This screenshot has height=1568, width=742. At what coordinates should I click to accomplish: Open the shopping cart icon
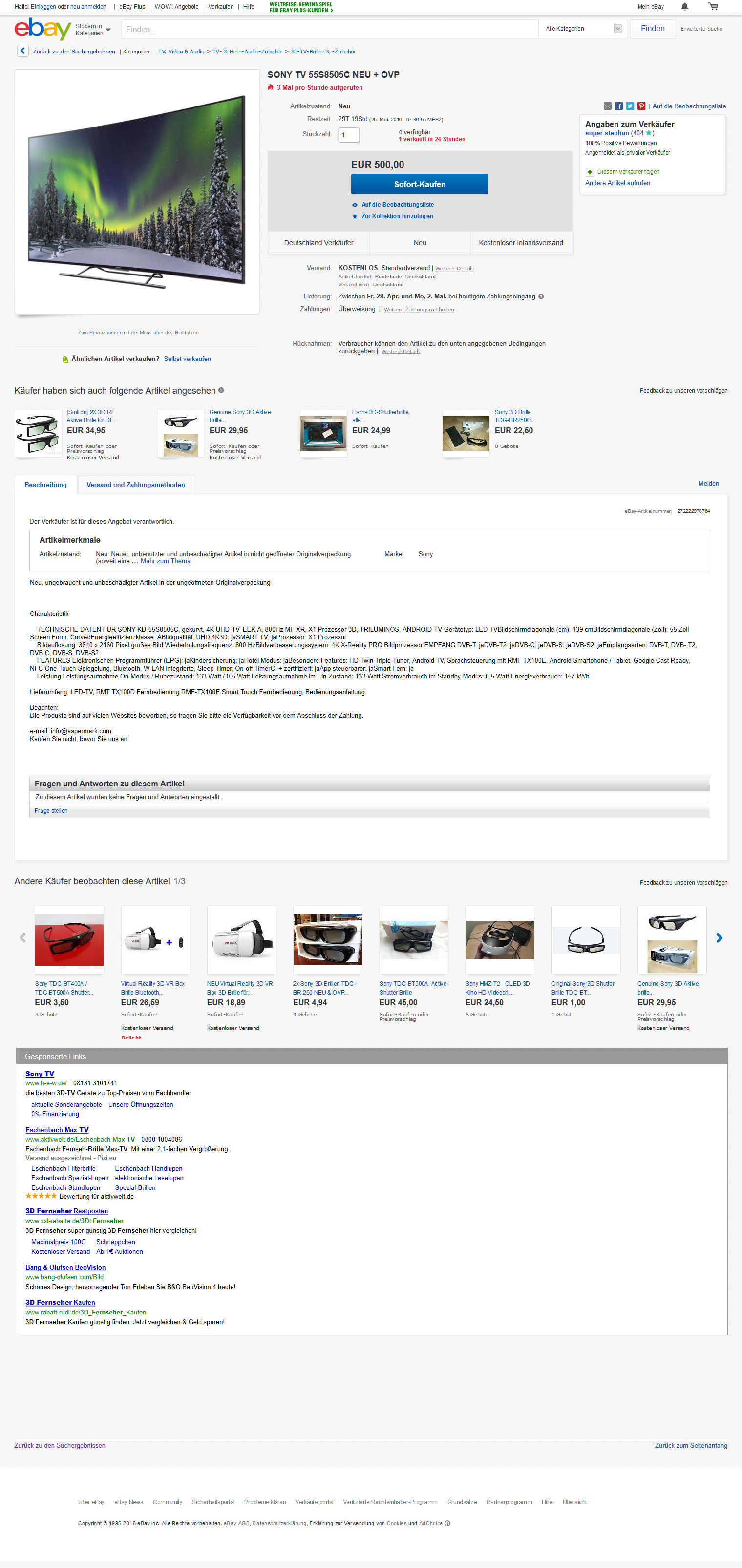click(713, 7)
